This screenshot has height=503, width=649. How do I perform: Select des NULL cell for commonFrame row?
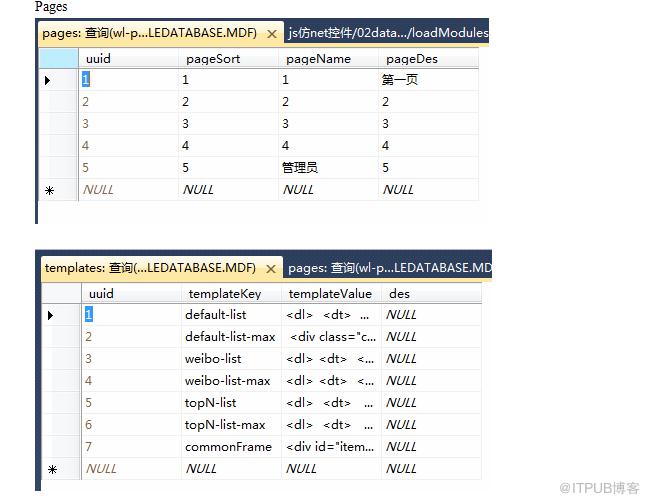click(431, 447)
